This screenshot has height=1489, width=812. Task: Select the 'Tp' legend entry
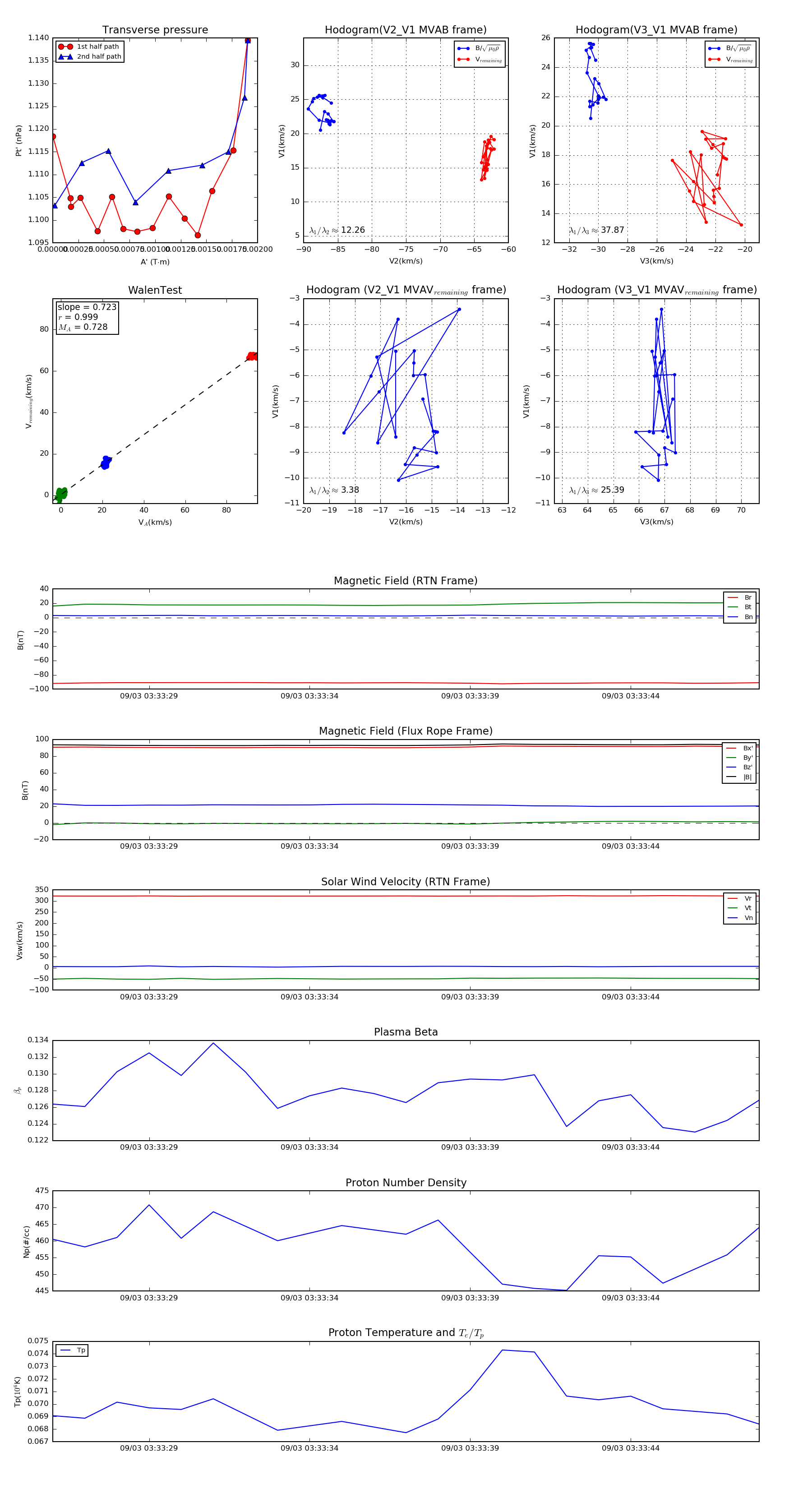coord(73,1350)
